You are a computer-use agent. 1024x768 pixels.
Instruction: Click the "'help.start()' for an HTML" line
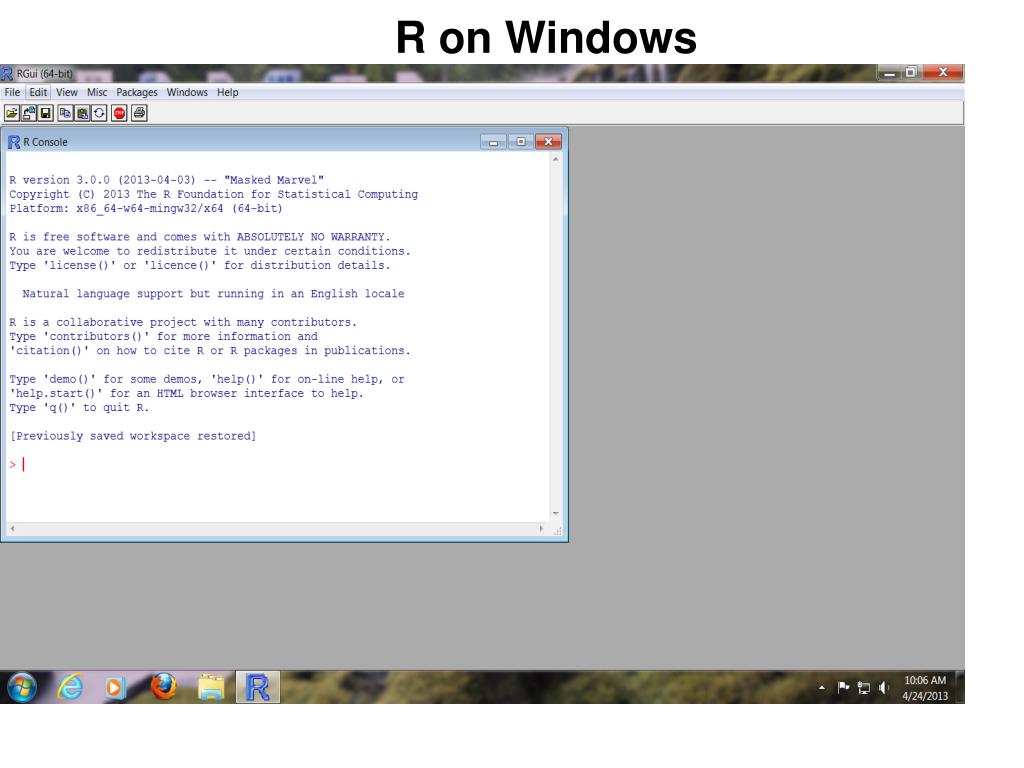(x=186, y=393)
